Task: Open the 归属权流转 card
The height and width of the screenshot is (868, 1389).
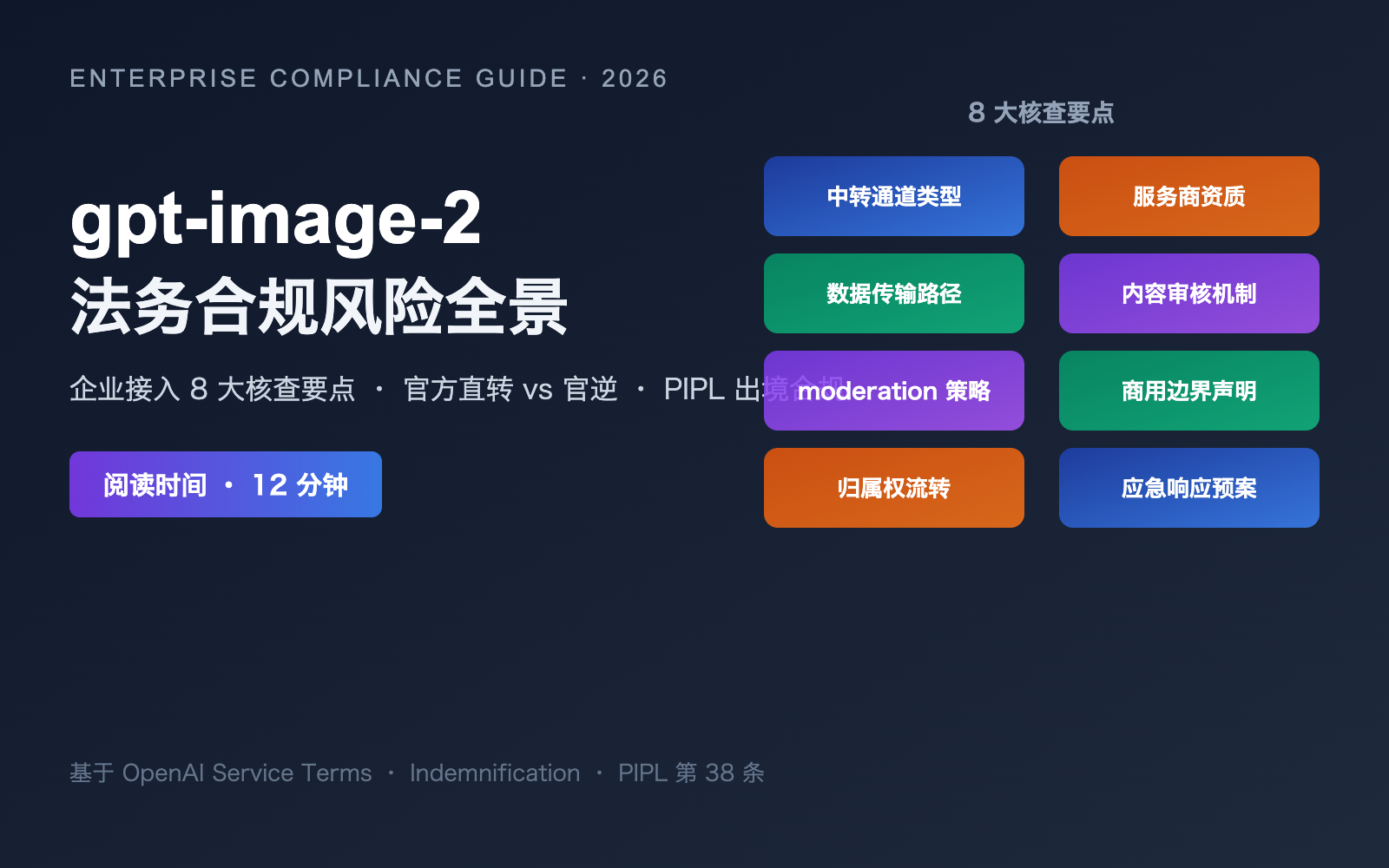Action: (x=894, y=488)
